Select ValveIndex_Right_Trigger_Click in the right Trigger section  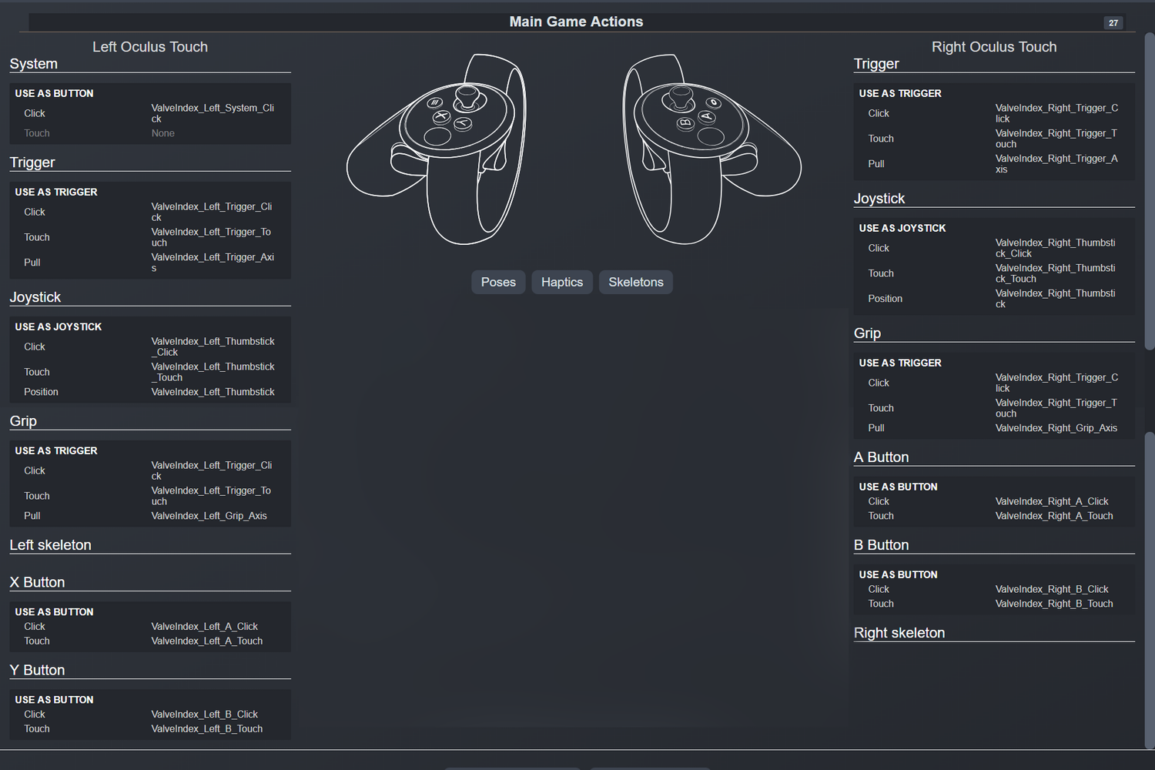click(x=1056, y=113)
